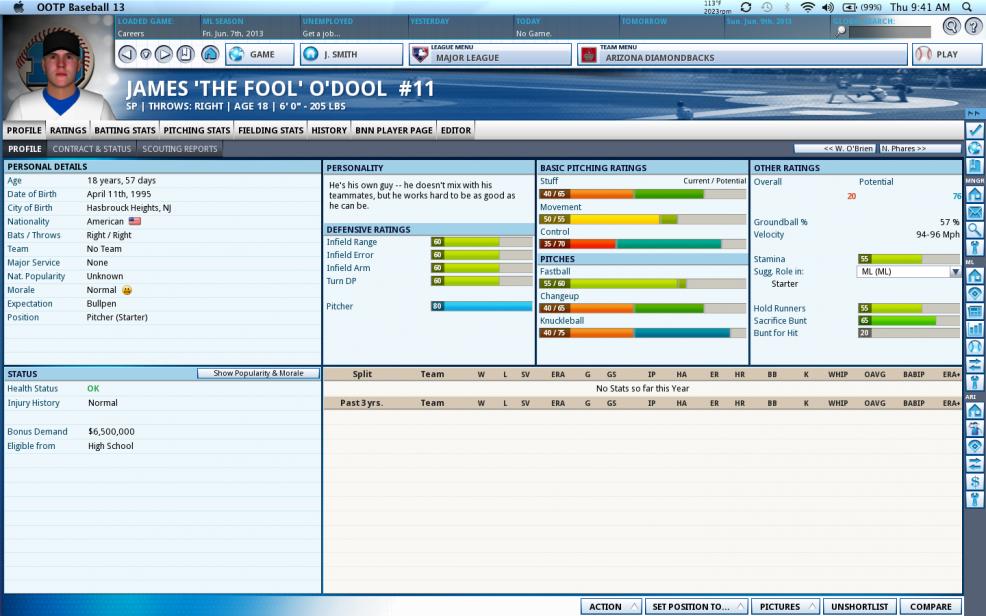Open the Major League menu
The image size is (986, 616).
point(489,55)
